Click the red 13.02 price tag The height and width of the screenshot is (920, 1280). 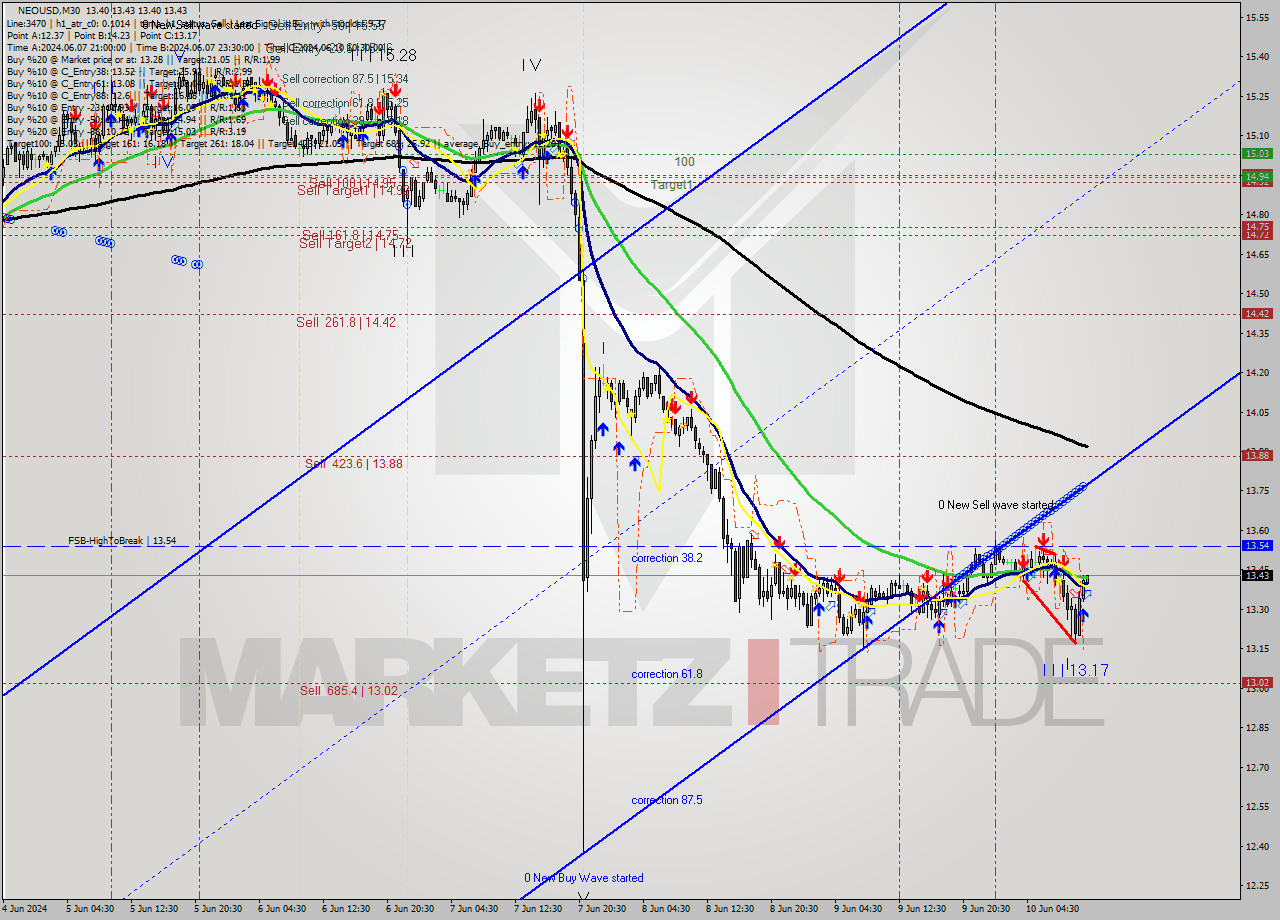[x=1256, y=682]
